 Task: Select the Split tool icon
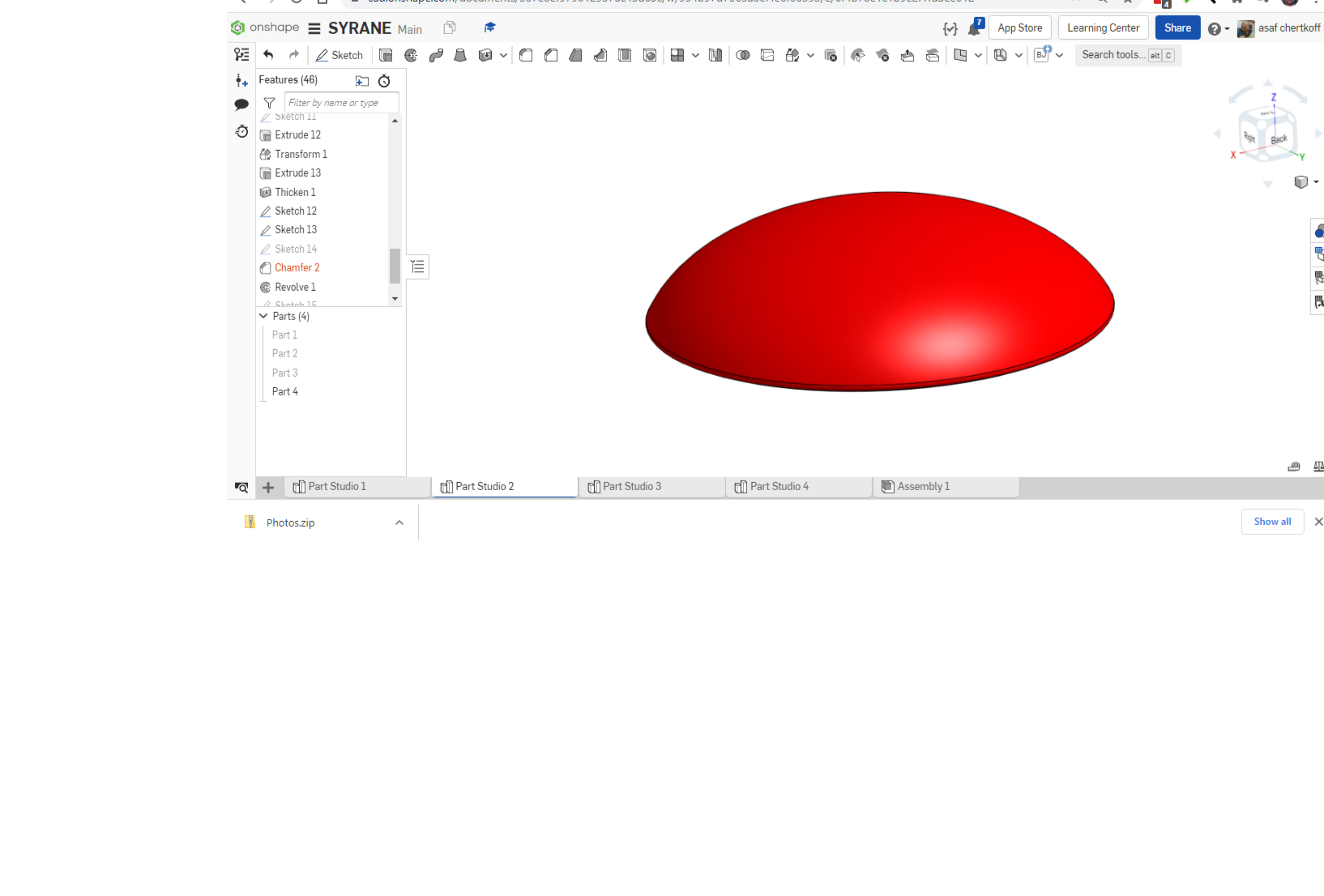[767, 55]
